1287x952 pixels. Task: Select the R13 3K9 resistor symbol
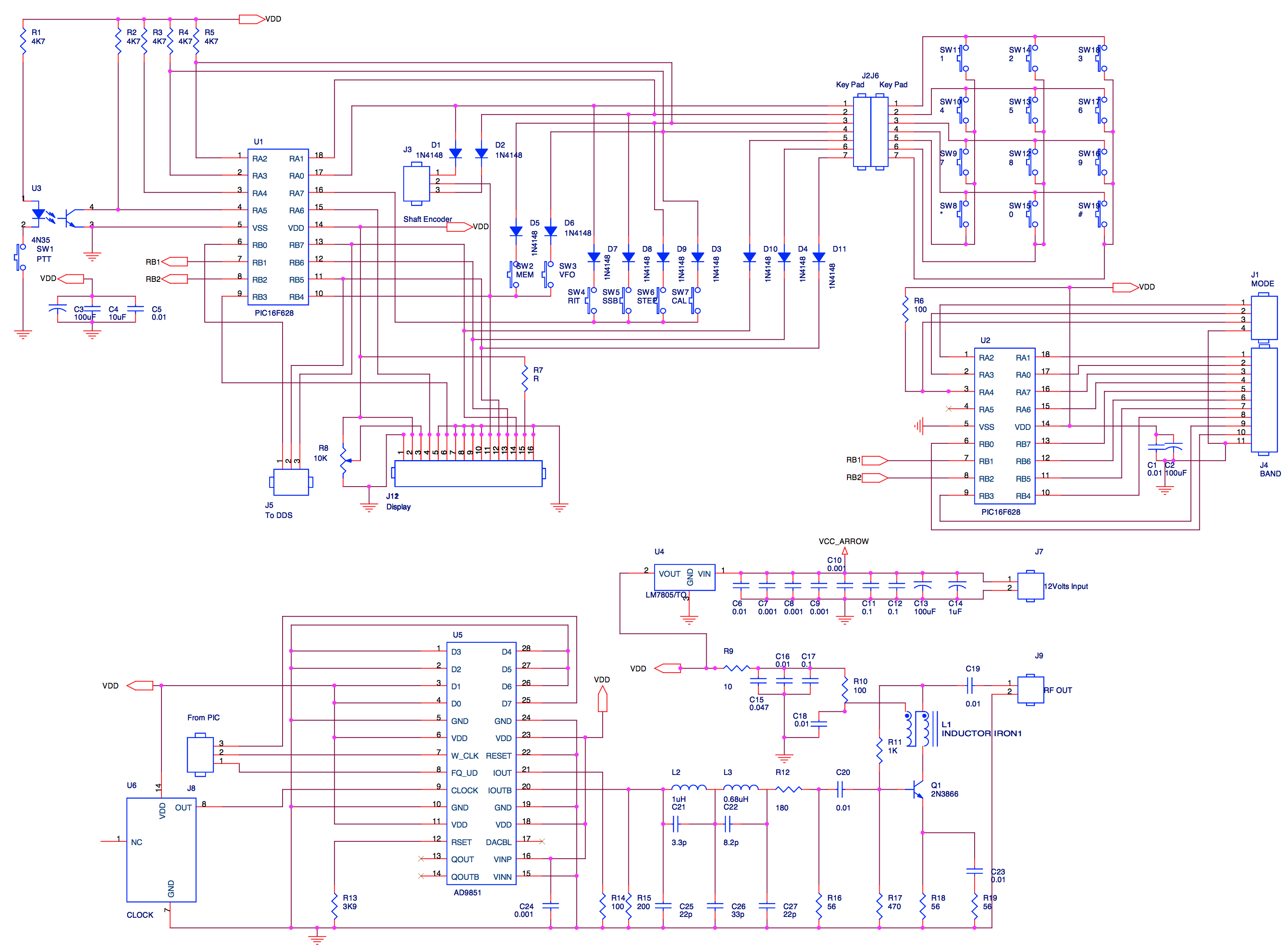[334, 906]
